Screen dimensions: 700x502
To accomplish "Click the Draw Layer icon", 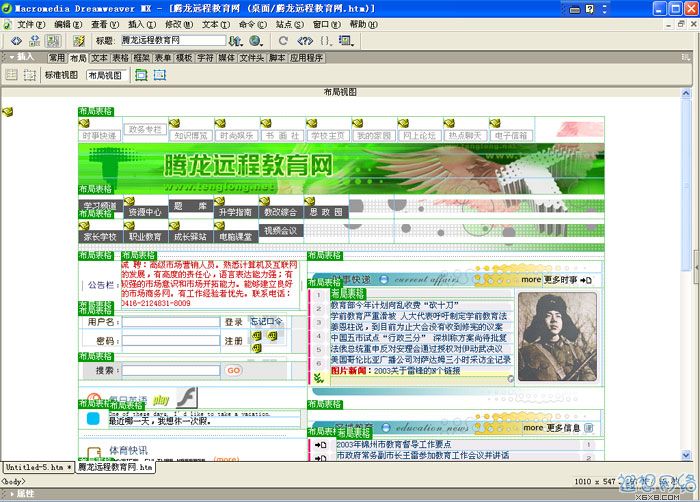I will tap(29, 75).
